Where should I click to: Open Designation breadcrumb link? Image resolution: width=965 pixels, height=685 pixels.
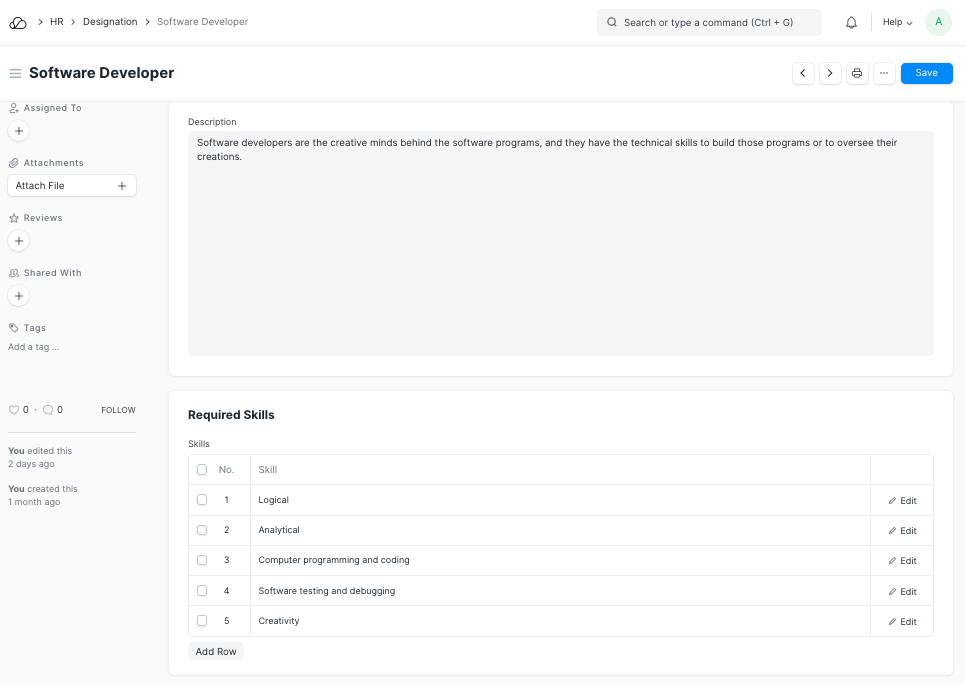pos(110,22)
